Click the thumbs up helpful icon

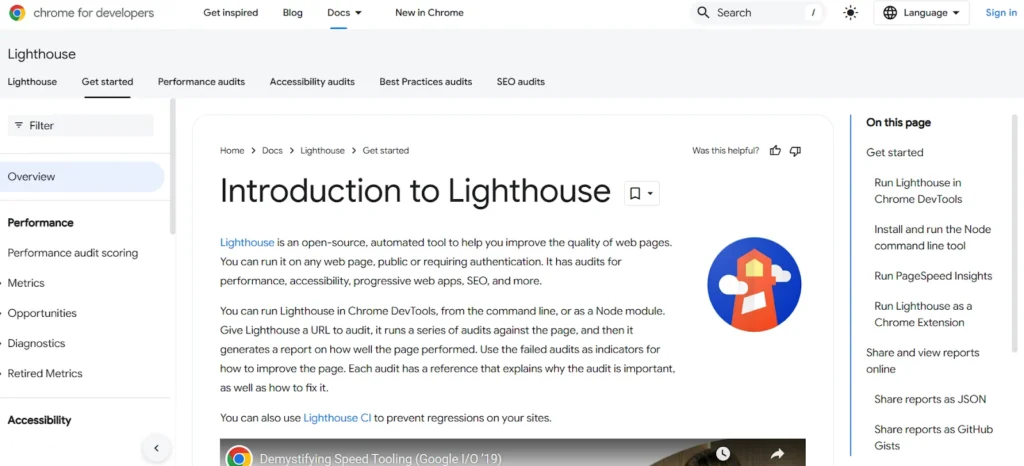click(775, 151)
